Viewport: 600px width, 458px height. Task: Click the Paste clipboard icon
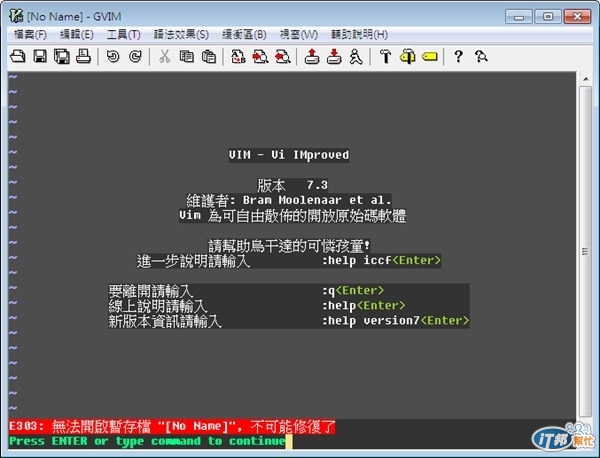click(209, 57)
